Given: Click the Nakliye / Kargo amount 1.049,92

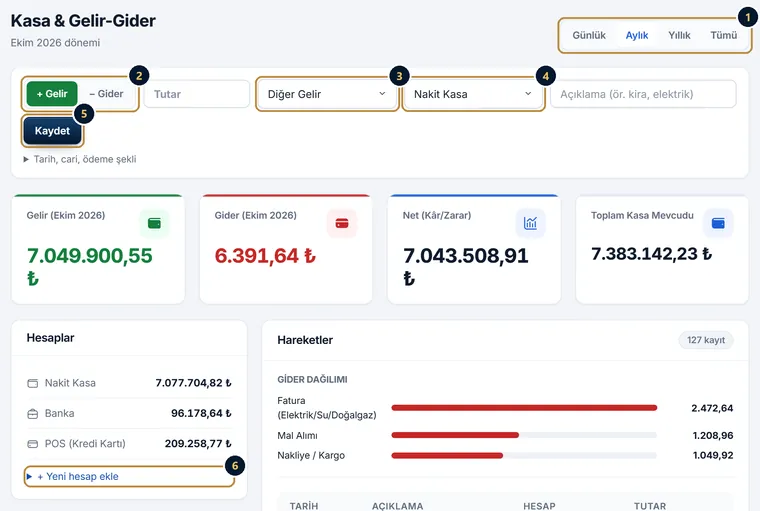Looking at the screenshot, I should [712, 456].
